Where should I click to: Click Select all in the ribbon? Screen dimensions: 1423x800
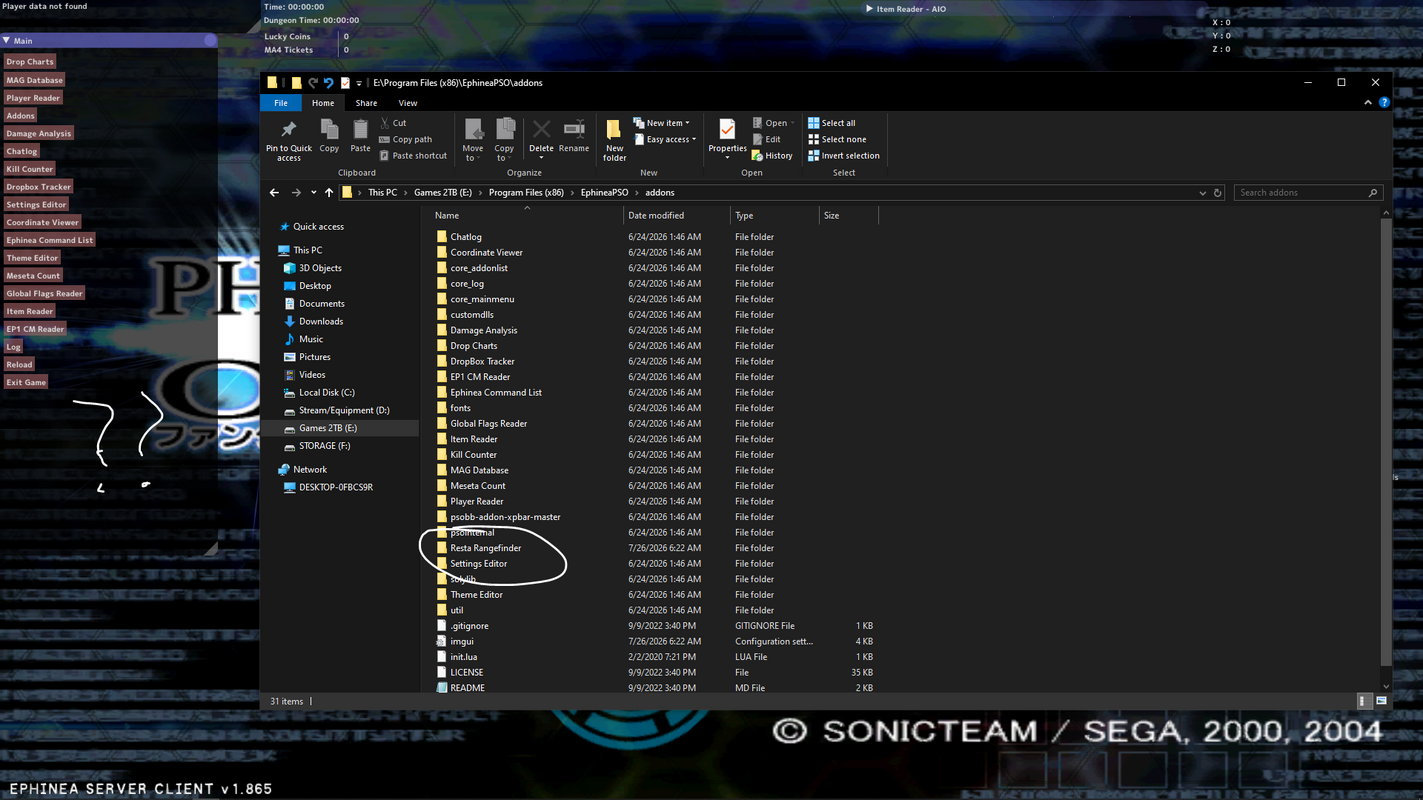pyautogui.click(x=832, y=123)
